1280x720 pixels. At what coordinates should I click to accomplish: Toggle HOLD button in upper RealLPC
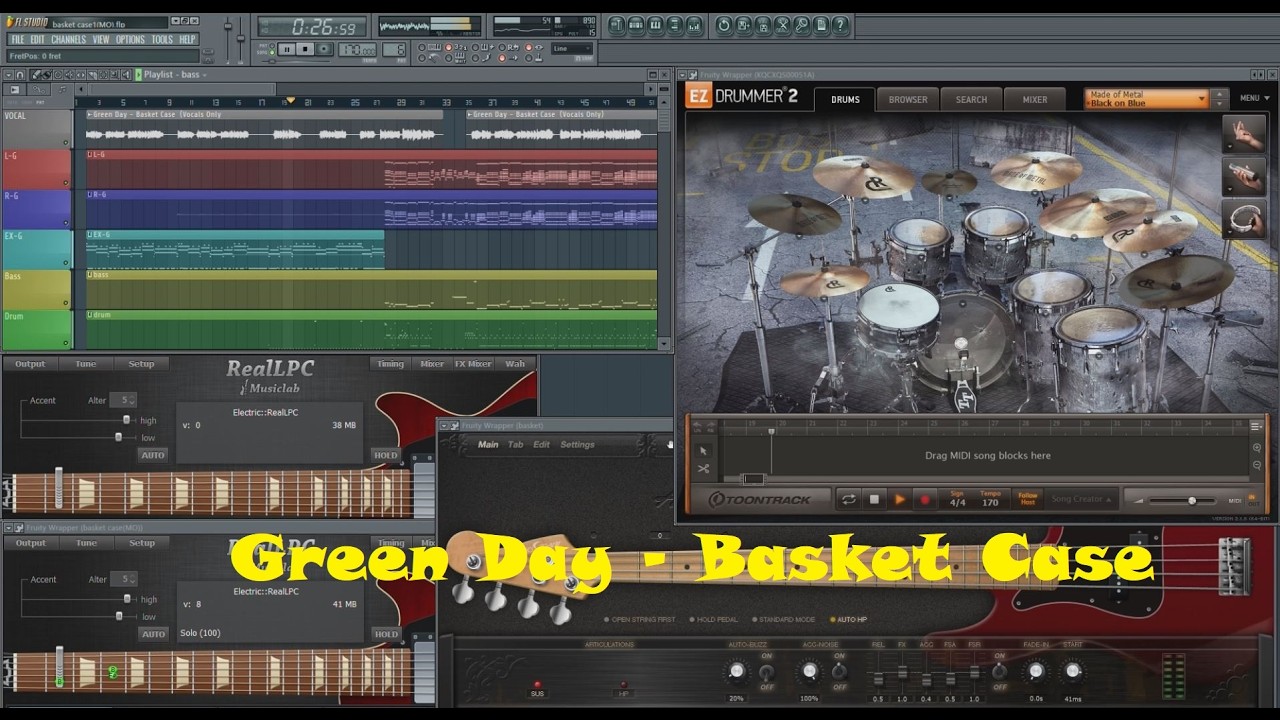coord(386,455)
